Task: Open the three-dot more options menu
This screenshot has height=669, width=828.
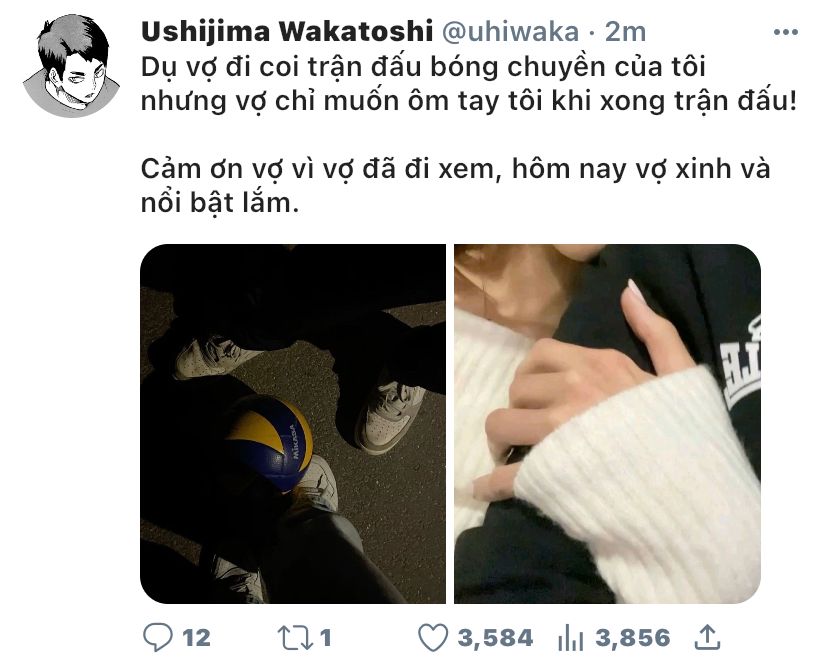Action: click(785, 32)
